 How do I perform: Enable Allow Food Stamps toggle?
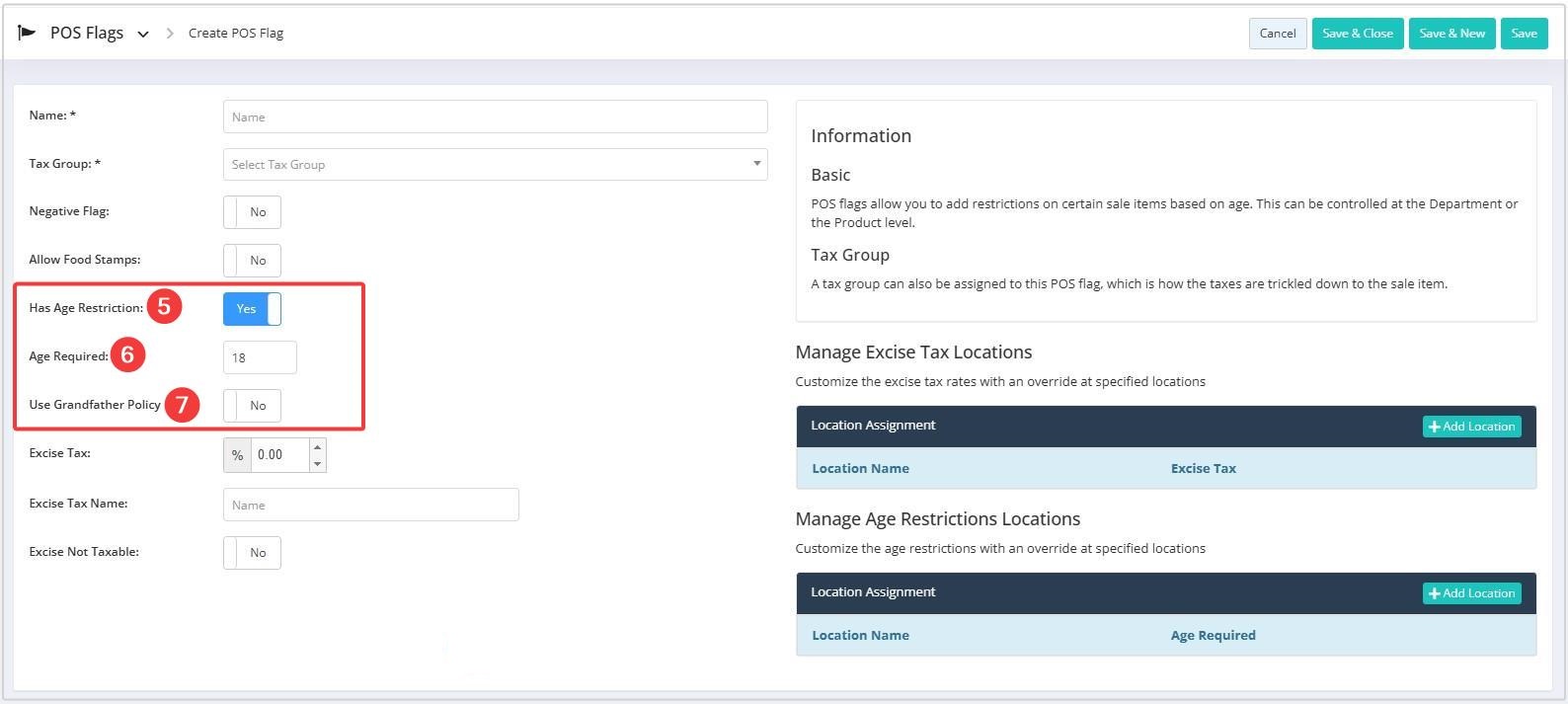click(x=252, y=261)
